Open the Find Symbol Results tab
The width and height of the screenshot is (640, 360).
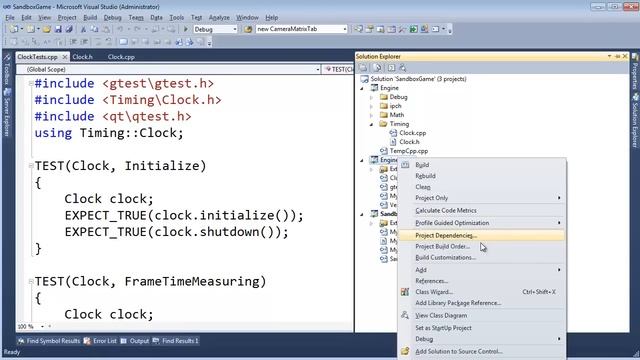[49, 341]
